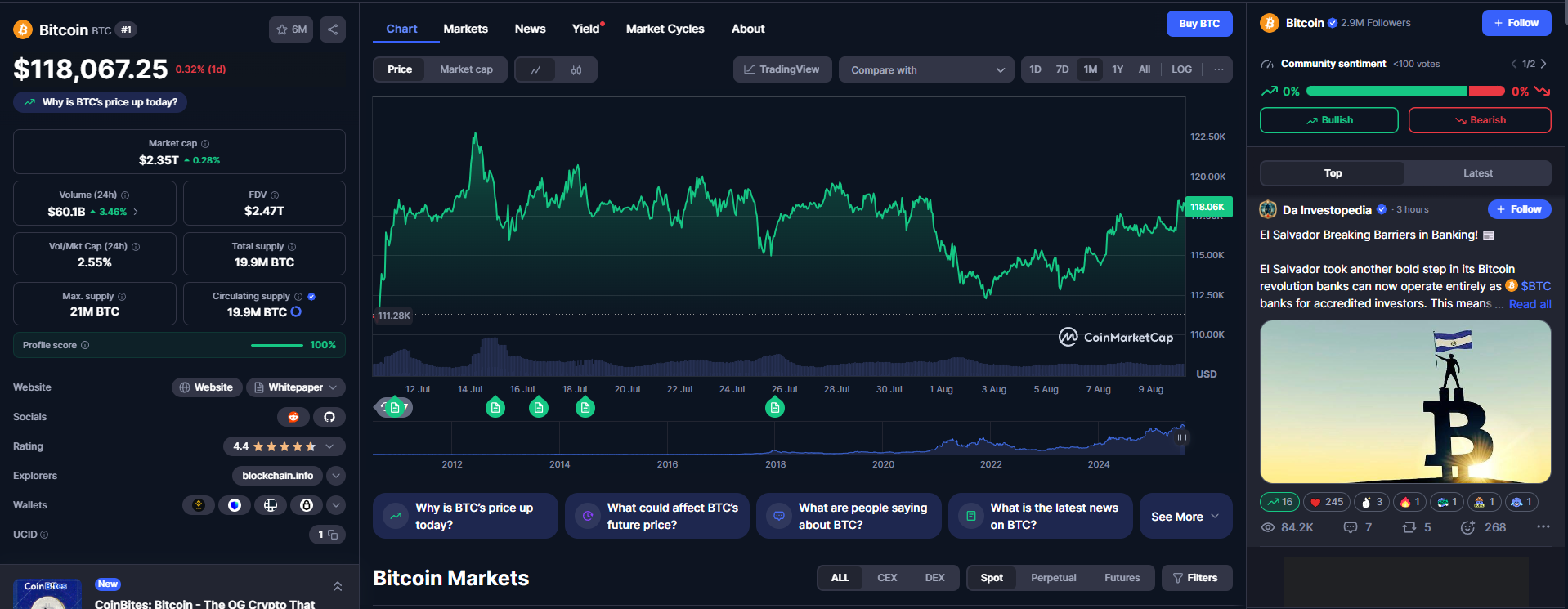Open the blue shield Trust Wallet icon
Screen dimensions: 1568x609
pos(235,505)
